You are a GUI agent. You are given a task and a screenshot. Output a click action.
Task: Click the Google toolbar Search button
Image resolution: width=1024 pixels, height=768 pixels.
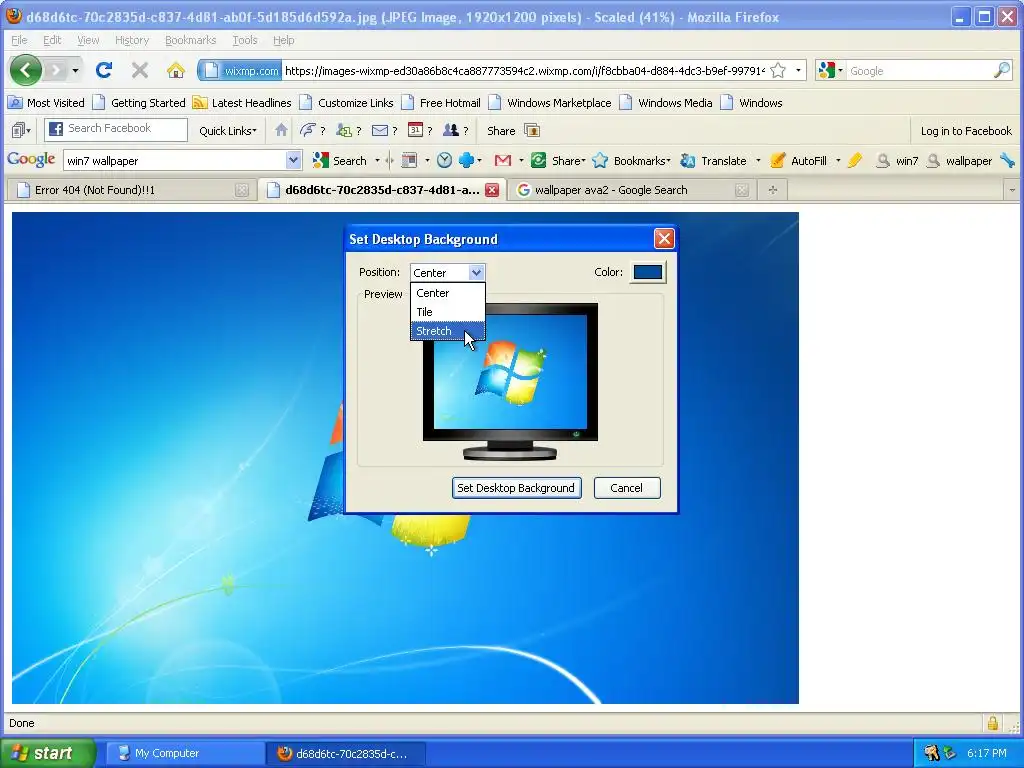(340, 161)
